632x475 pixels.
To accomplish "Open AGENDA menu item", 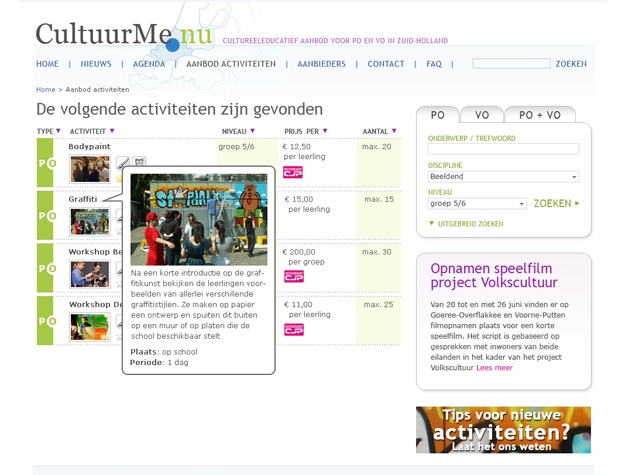I will pos(149,64).
